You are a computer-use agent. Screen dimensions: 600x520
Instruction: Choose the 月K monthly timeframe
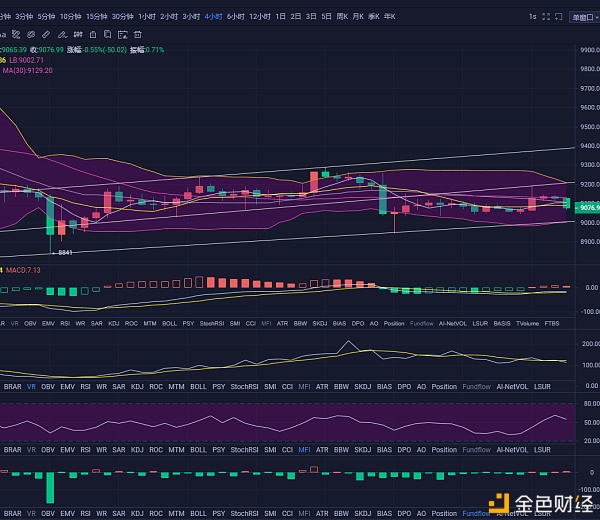[x=358, y=17]
